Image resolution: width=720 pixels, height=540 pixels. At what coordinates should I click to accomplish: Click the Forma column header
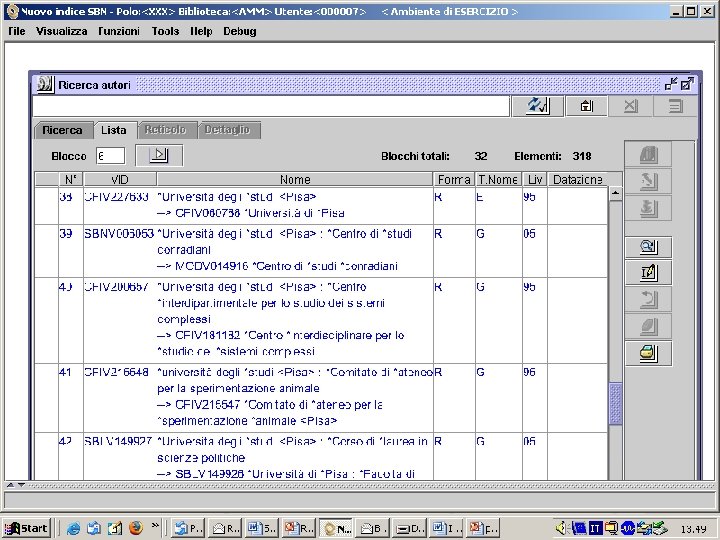[454, 180]
